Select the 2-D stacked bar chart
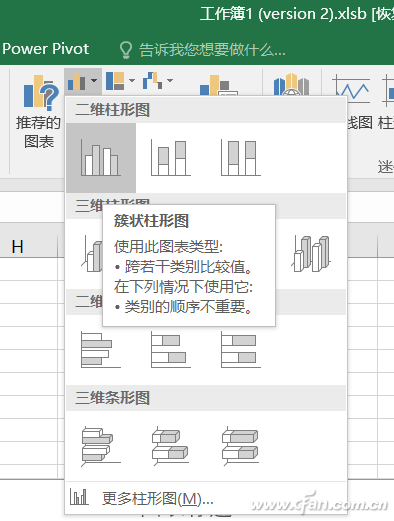Screen dimensions: 394x521 tap(171, 349)
